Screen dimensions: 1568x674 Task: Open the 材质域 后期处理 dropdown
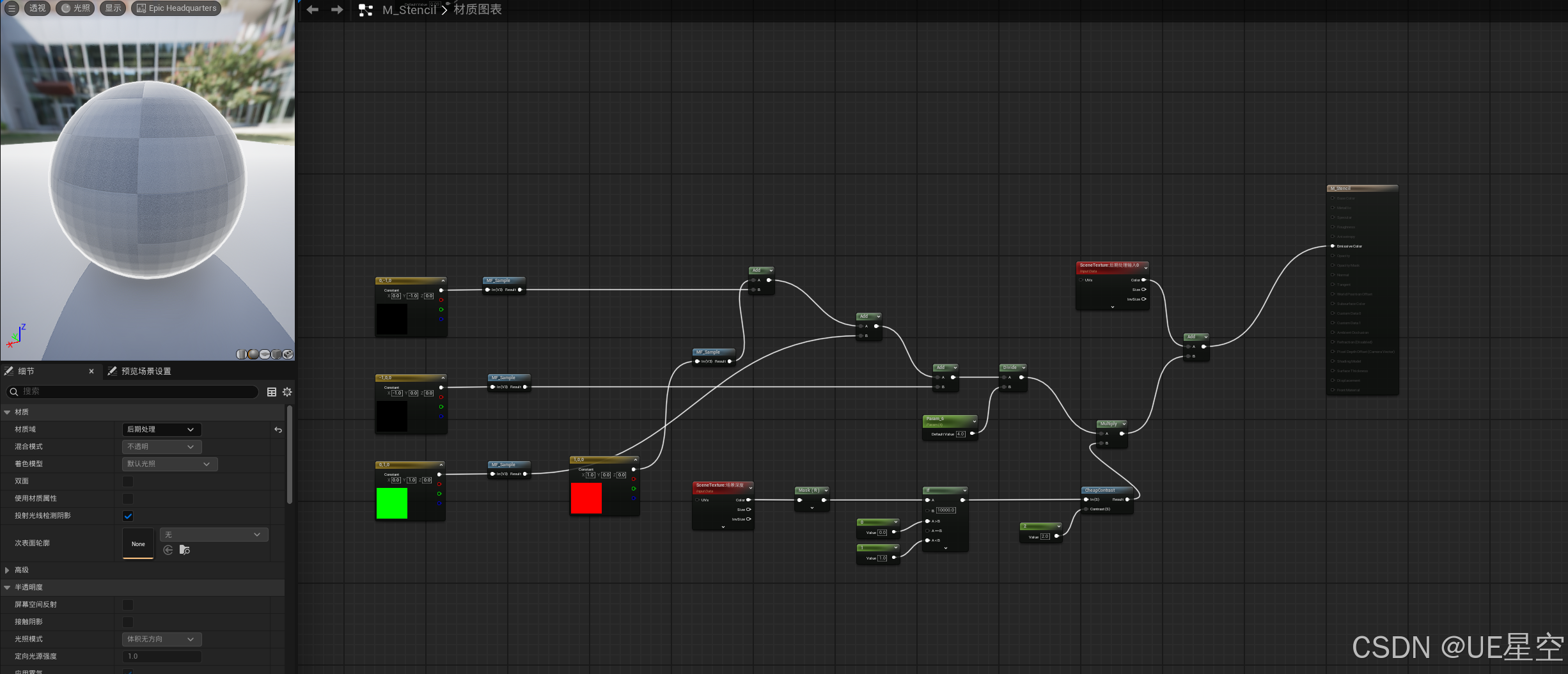click(162, 430)
